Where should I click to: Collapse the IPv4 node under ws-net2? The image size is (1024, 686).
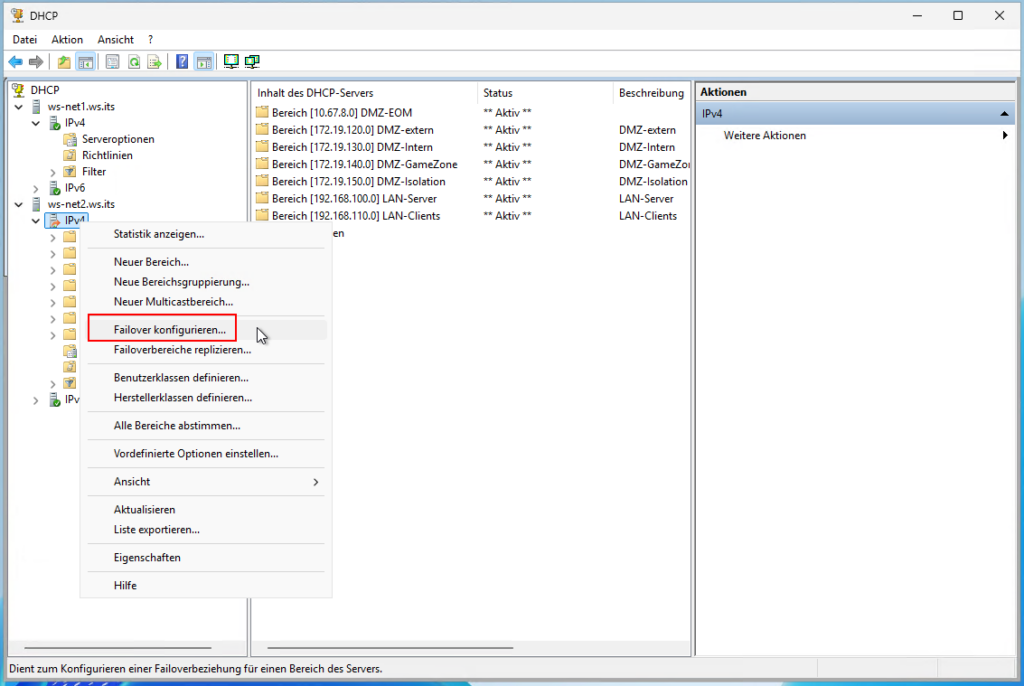pyautogui.click(x=36, y=221)
